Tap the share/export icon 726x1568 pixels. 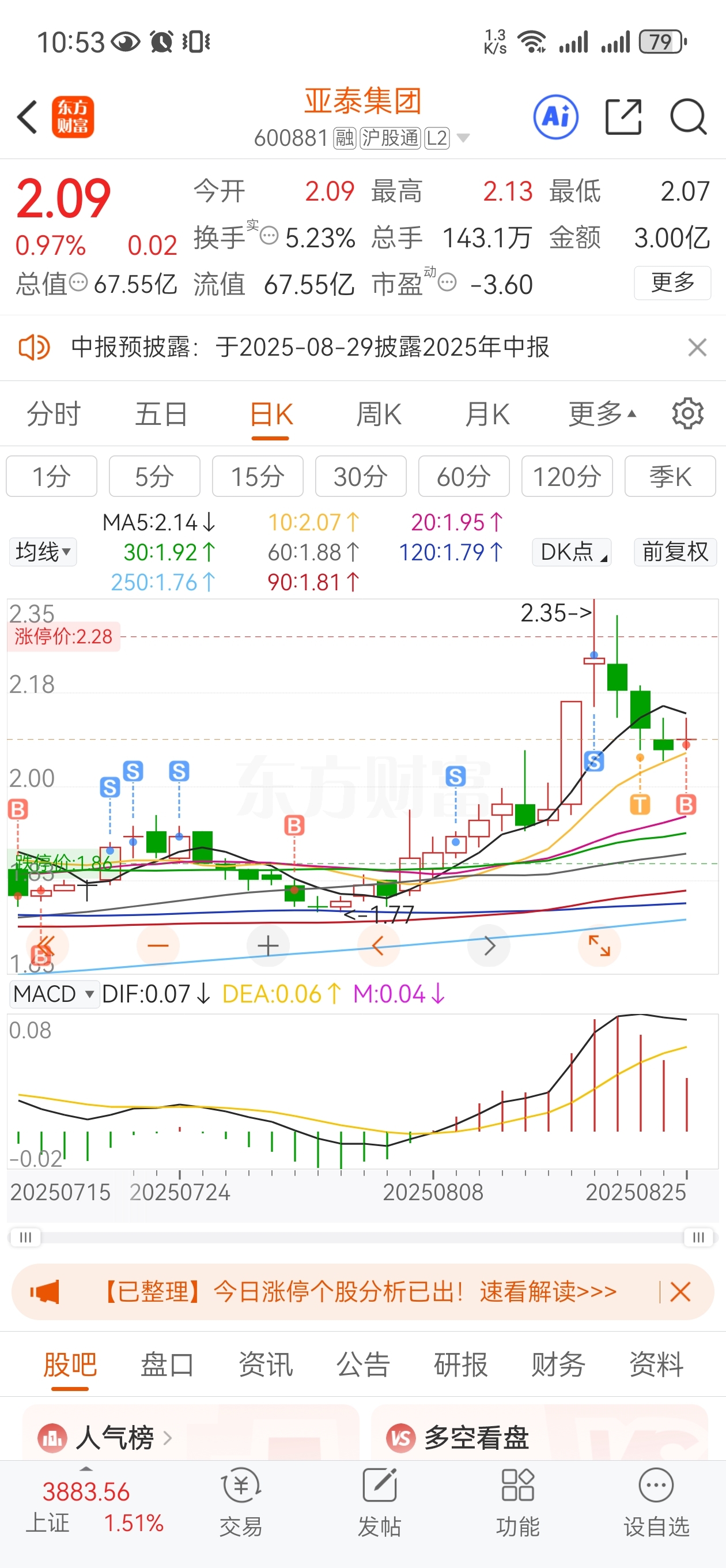624,117
